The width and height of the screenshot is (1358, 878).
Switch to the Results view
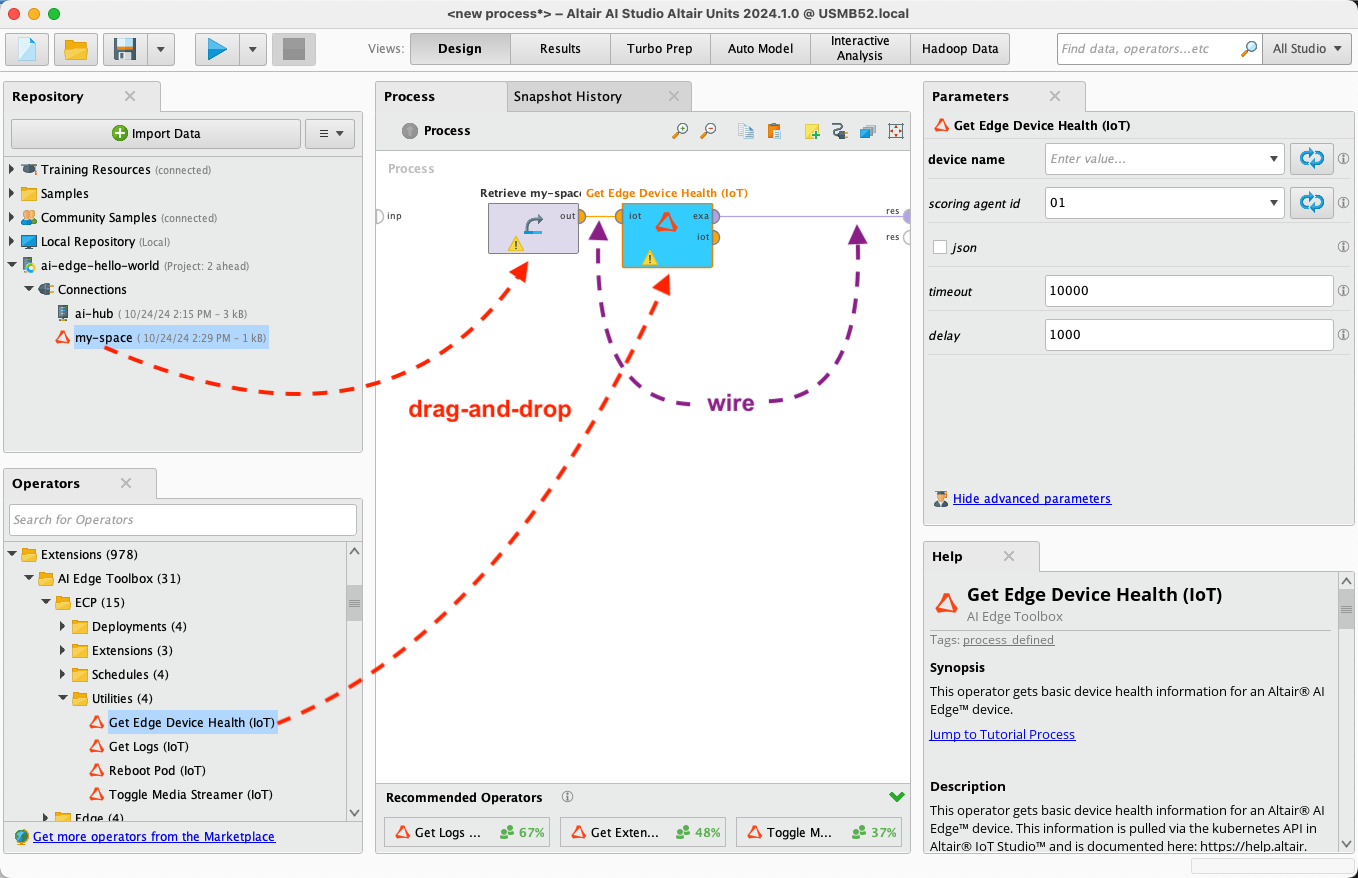(x=559, y=47)
